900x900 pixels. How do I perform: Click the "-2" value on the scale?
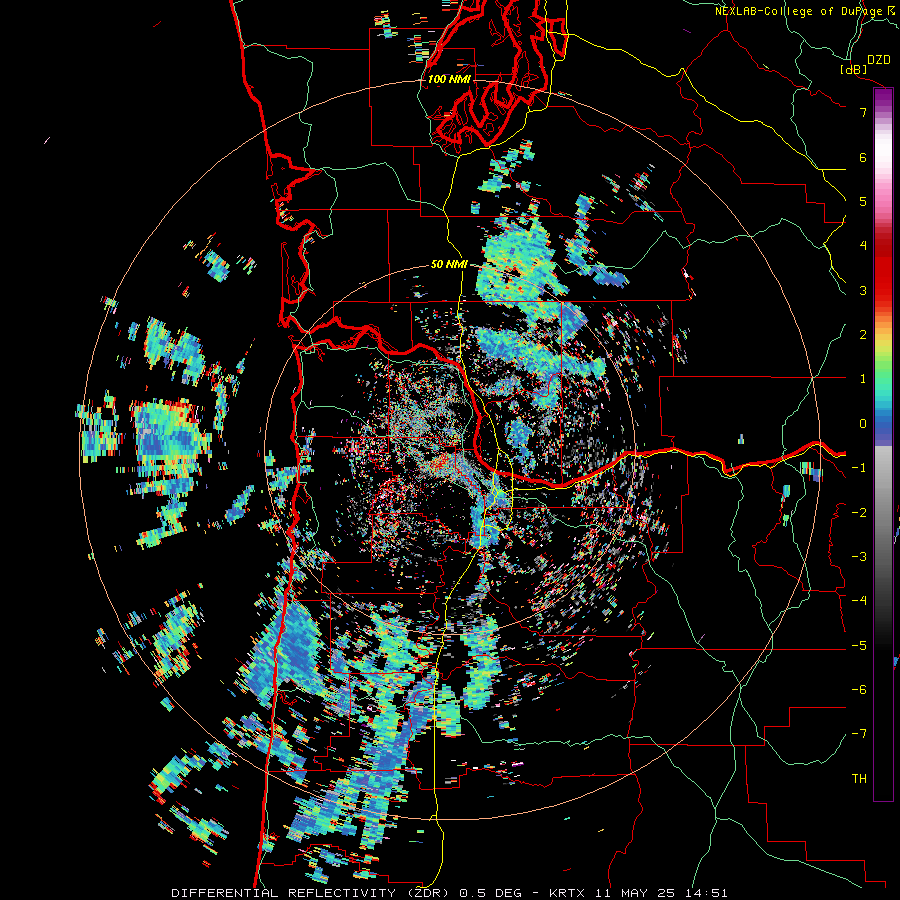coord(859,513)
